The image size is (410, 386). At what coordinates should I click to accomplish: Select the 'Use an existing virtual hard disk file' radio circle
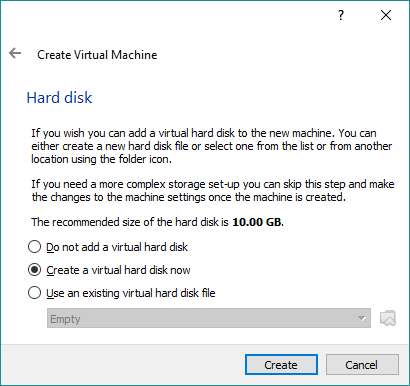tap(34, 293)
